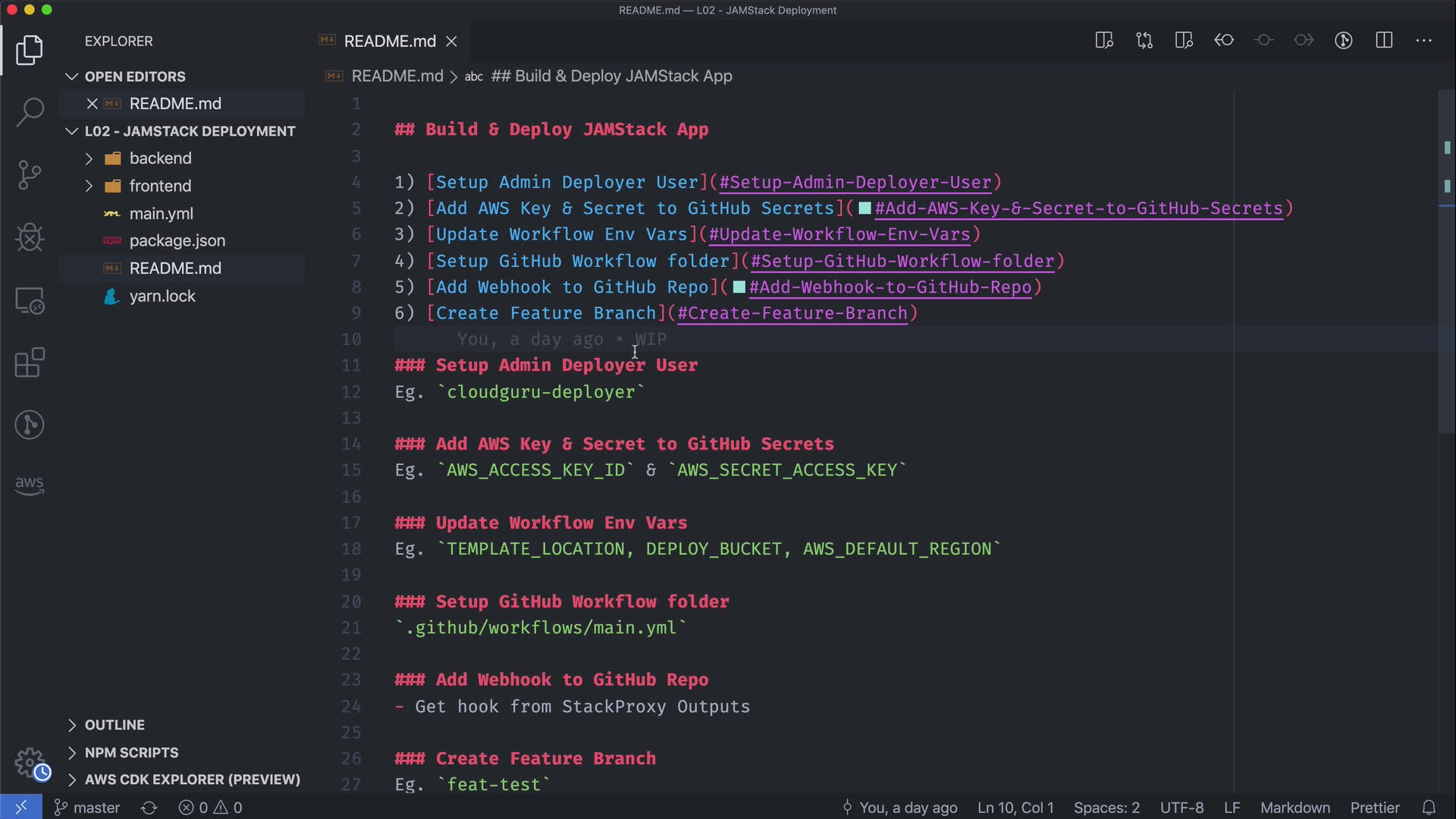
Task: Open the Extensions view
Action: [30, 362]
